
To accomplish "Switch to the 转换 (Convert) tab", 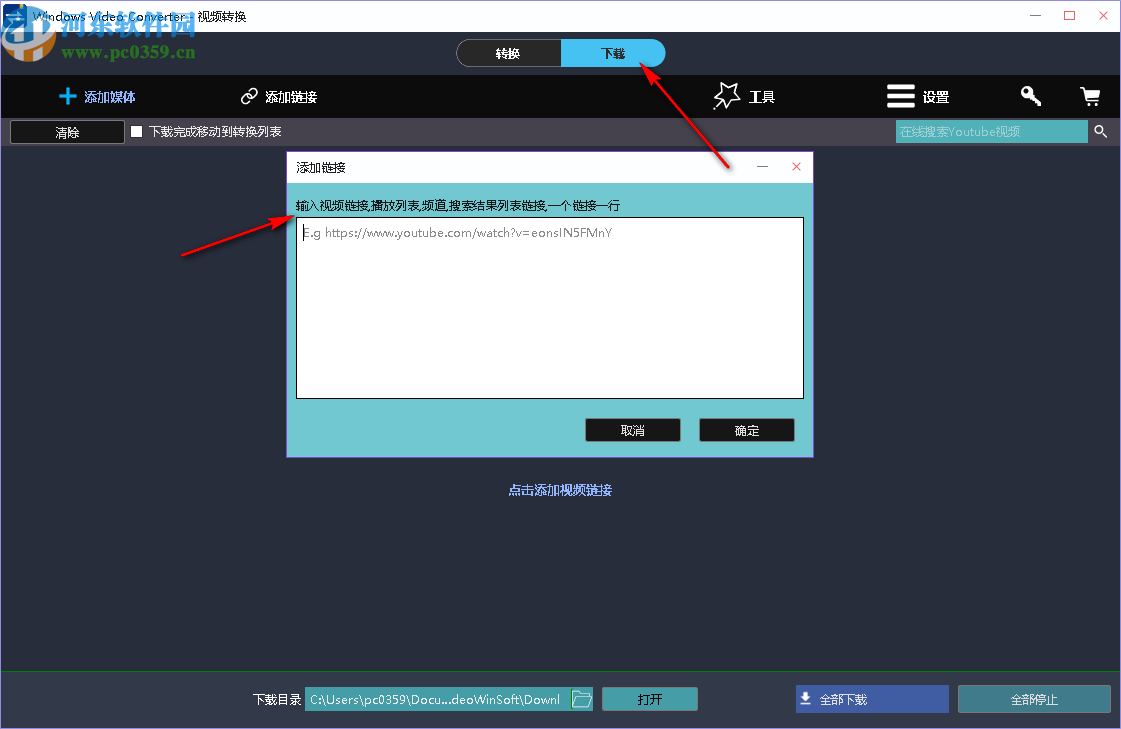I will click(509, 52).
